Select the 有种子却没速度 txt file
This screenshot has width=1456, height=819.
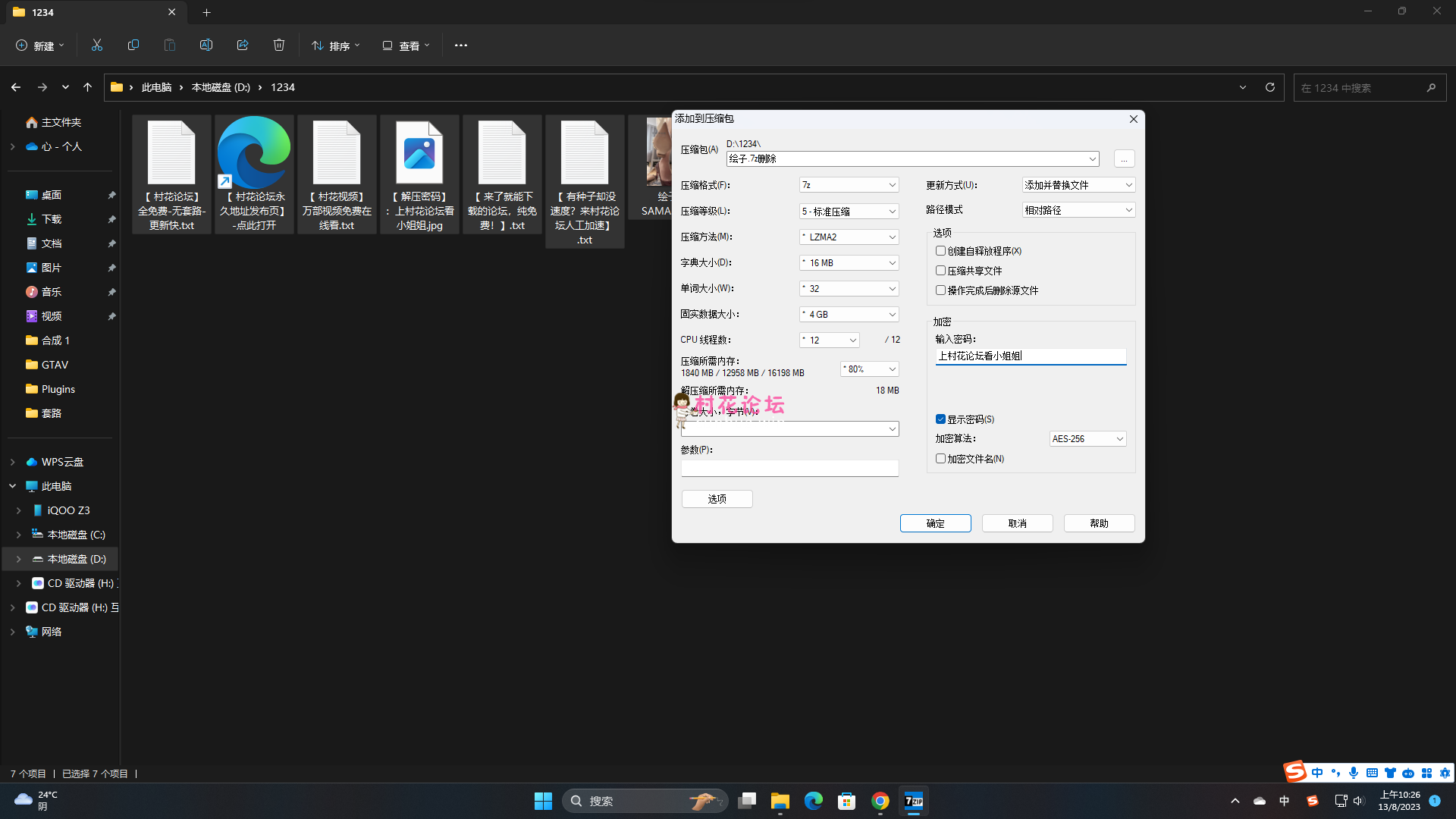(x=585, y=182)
